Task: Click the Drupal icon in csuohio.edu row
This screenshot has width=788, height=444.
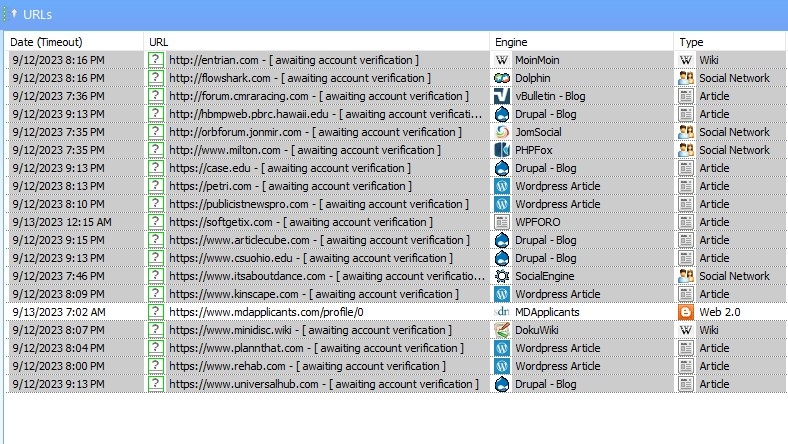Action: [502, 258]
